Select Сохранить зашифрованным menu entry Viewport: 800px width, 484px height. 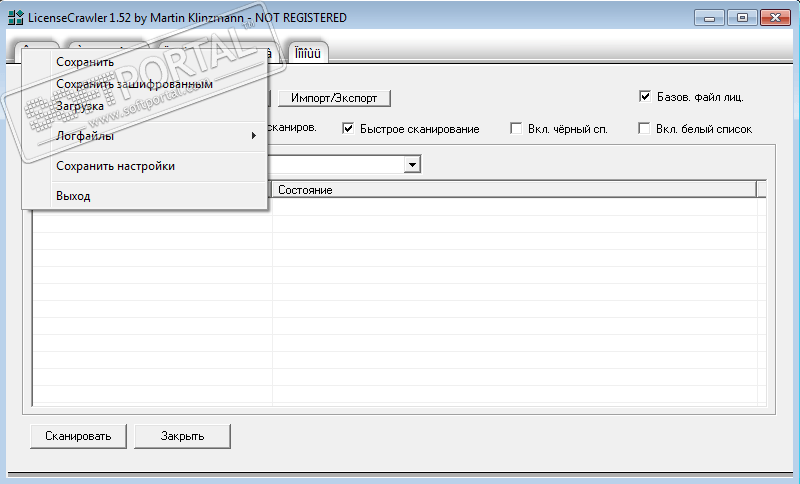click(144, 84)
